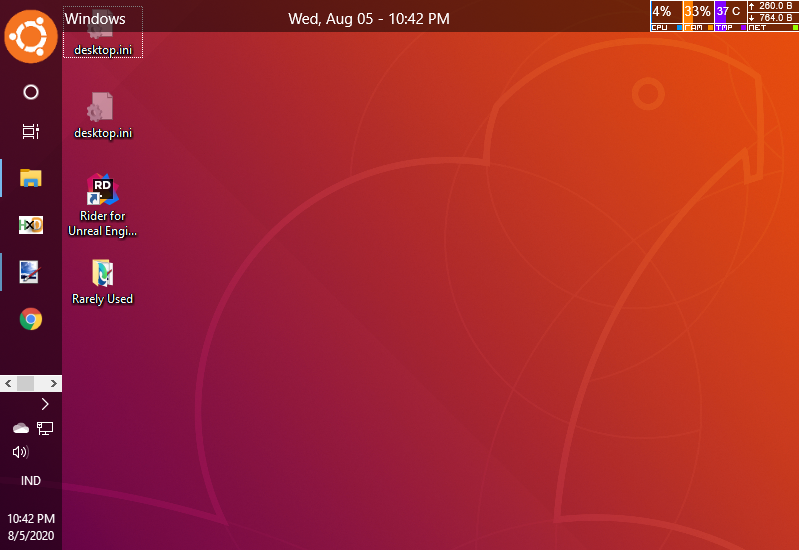Open Google Chrome from the taskbar
This screenshot has height=550, width=799.
(31, 319)
